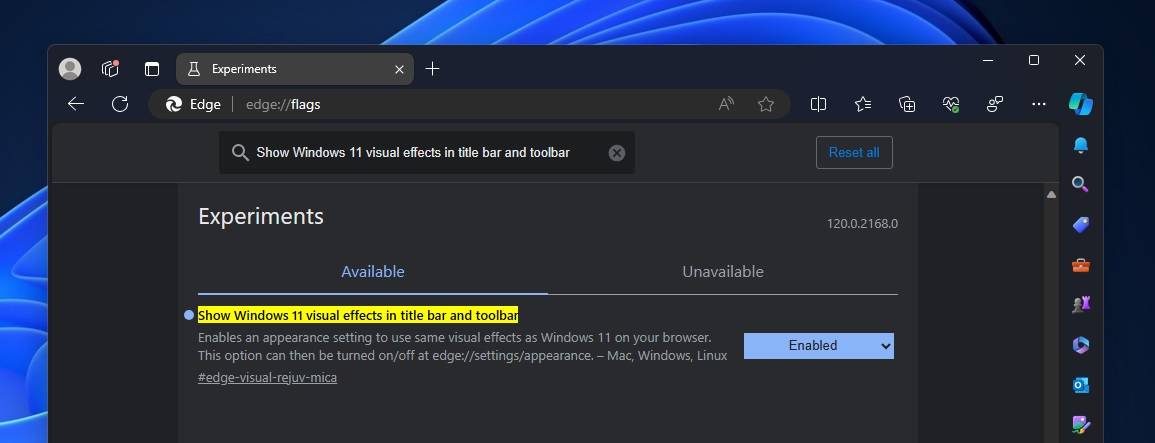Viewport: 1155px width, 443px height.
Task: Open the Settings and more menu
Action: [1038, 104]
